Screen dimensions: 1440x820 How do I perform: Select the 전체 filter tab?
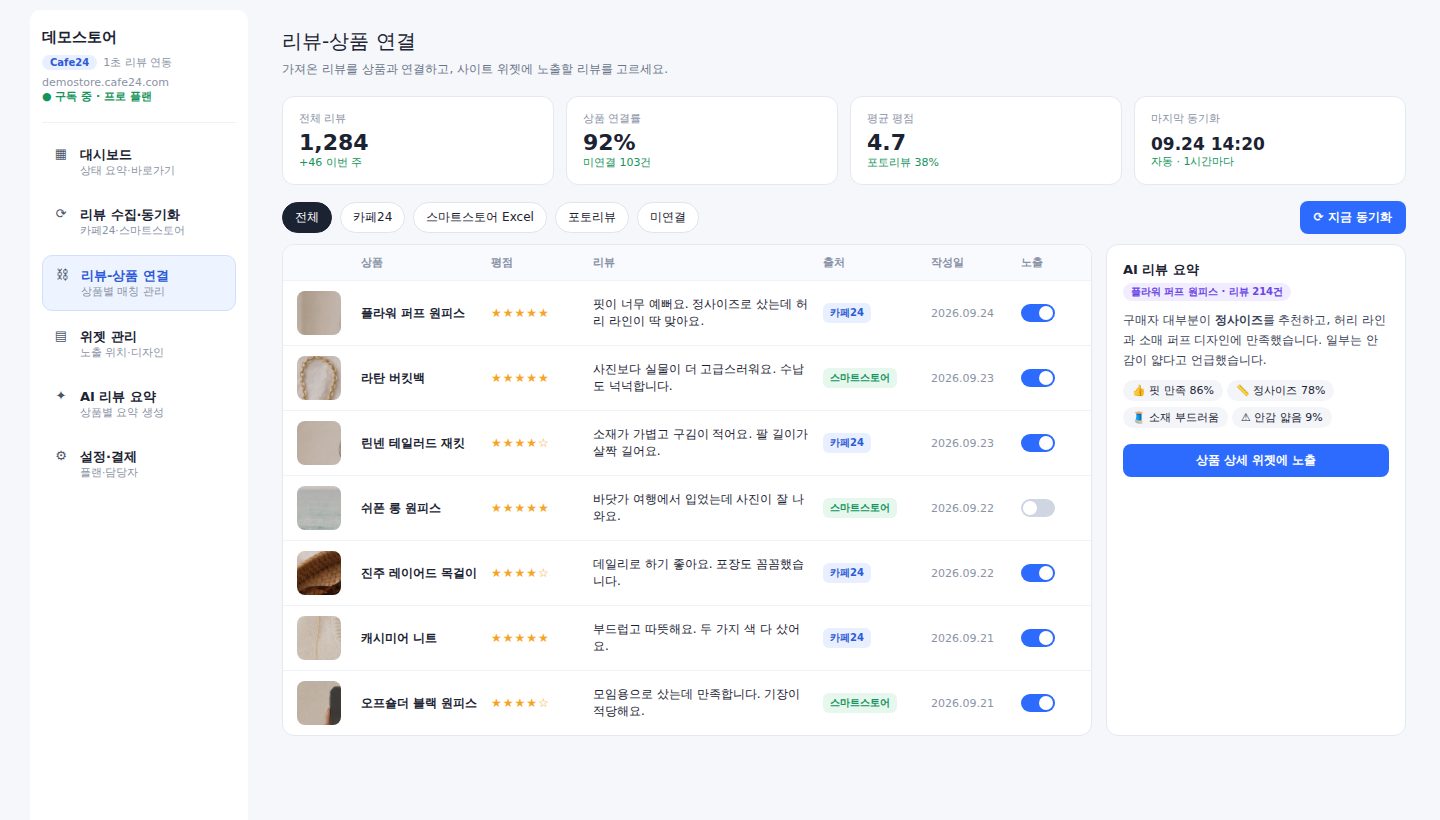(307, 217)
